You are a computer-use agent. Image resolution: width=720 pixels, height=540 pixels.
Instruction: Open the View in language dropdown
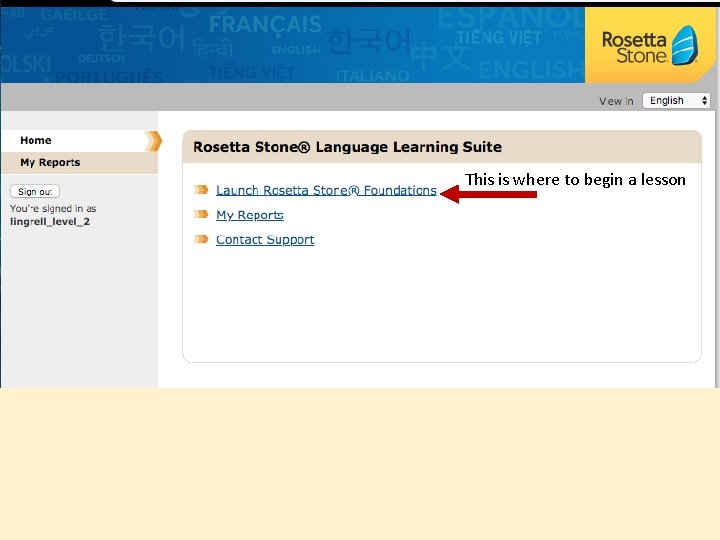pyautogui.click(x=676, y=101)
